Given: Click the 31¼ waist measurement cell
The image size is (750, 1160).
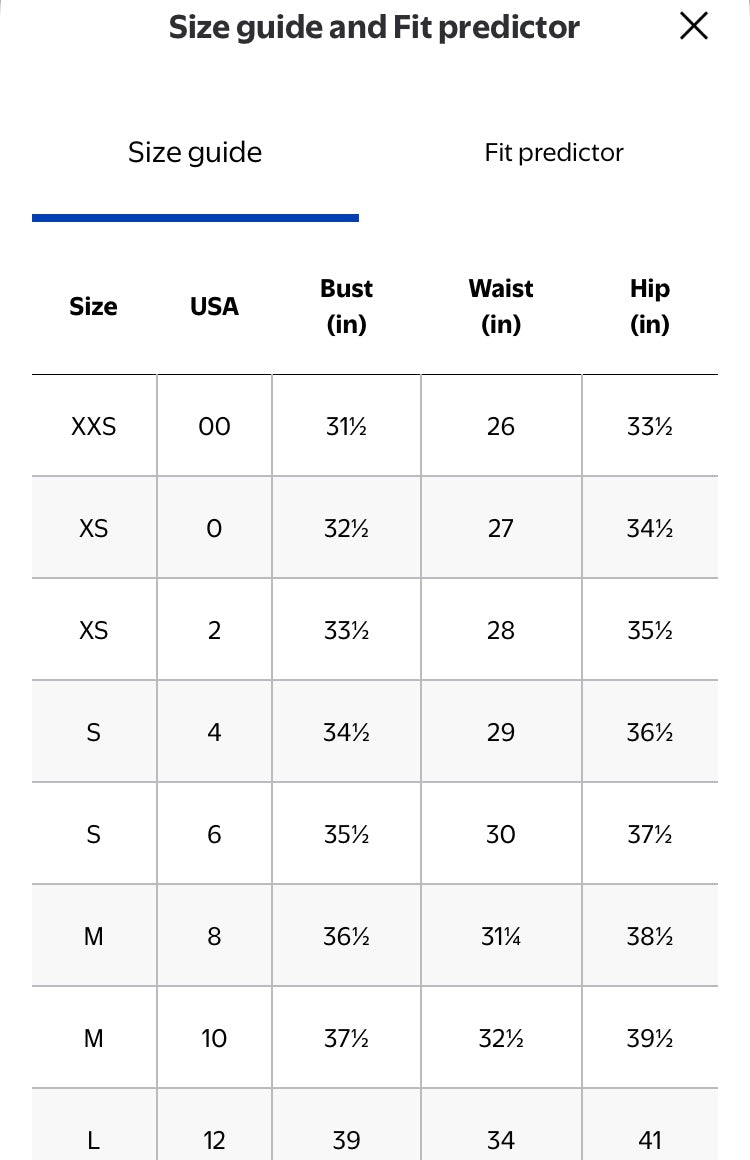Looking at the screenshot, I should [501, 937].
